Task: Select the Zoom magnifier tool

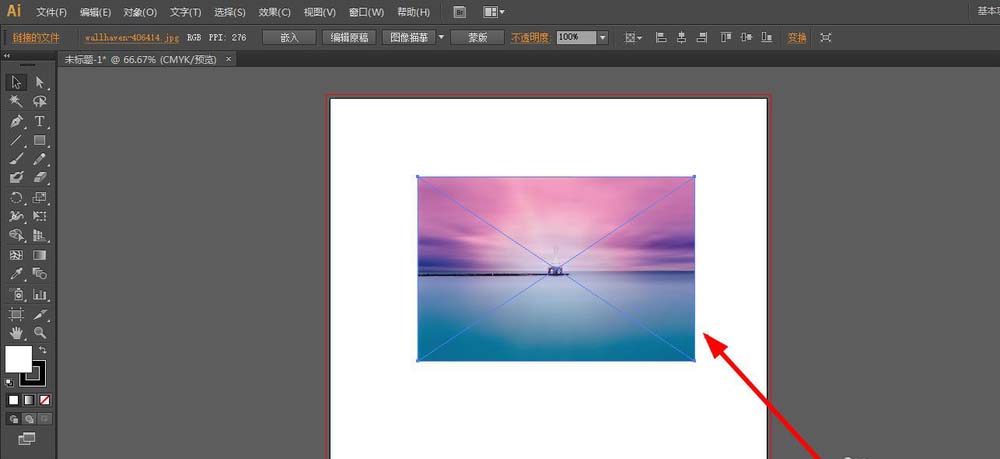Action: pos(40,332)
